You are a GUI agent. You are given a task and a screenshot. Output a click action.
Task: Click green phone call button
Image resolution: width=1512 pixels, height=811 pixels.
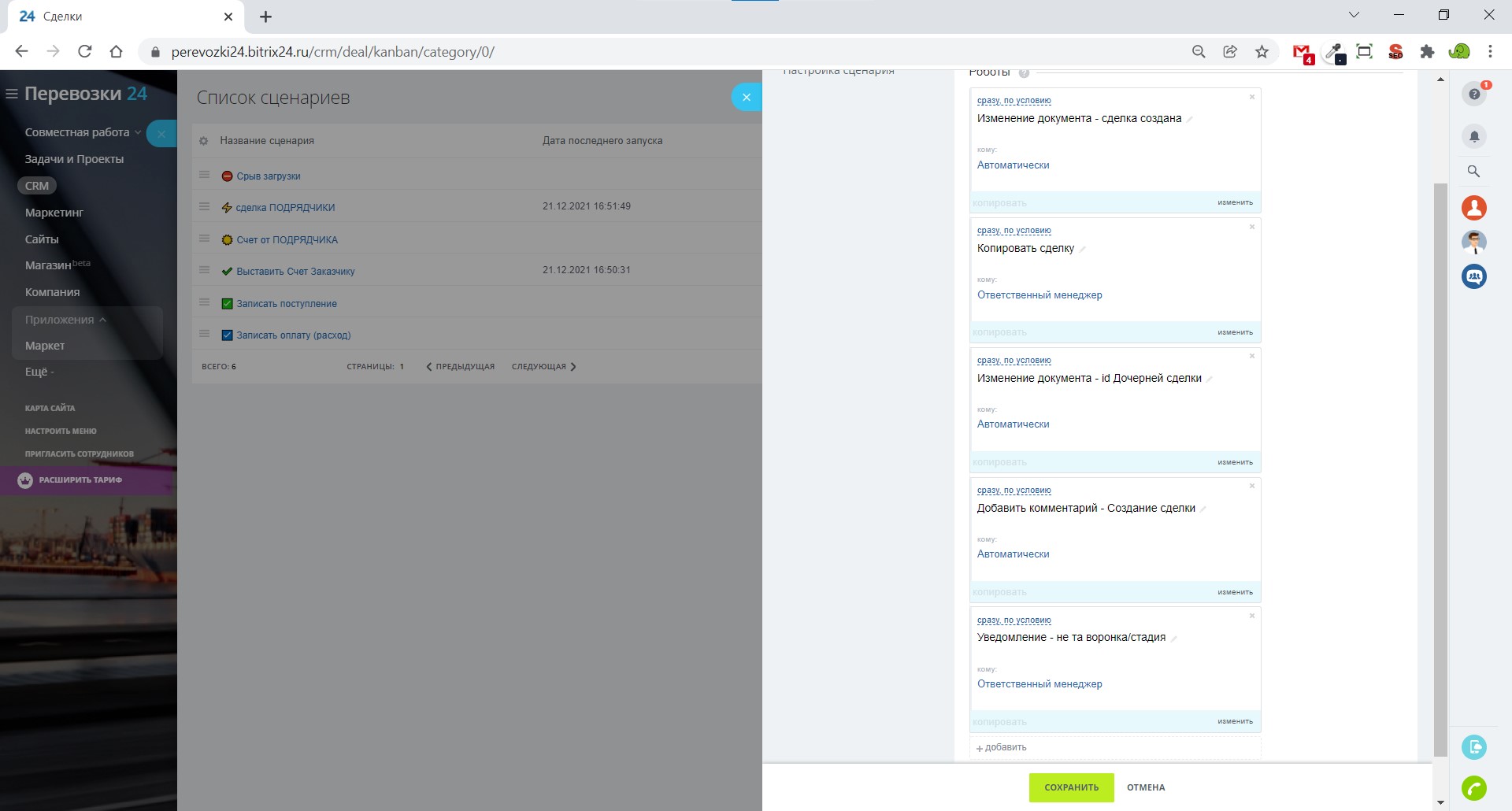click(x=1474, y=788)
